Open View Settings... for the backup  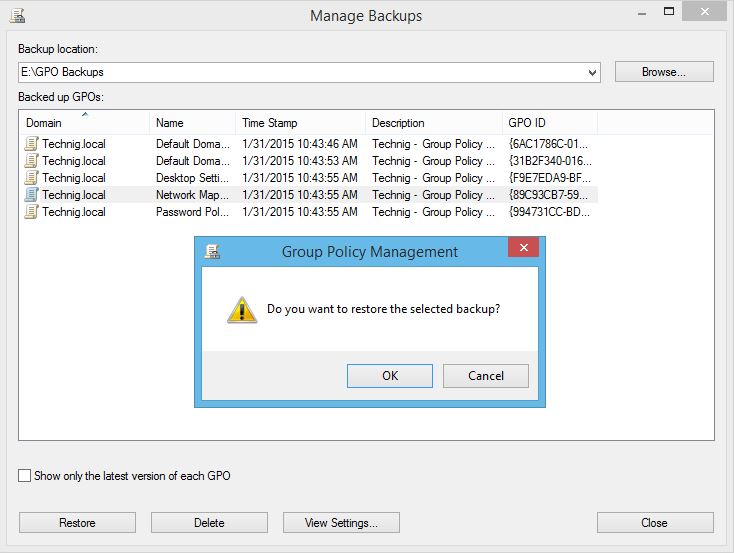pos(341,523)
